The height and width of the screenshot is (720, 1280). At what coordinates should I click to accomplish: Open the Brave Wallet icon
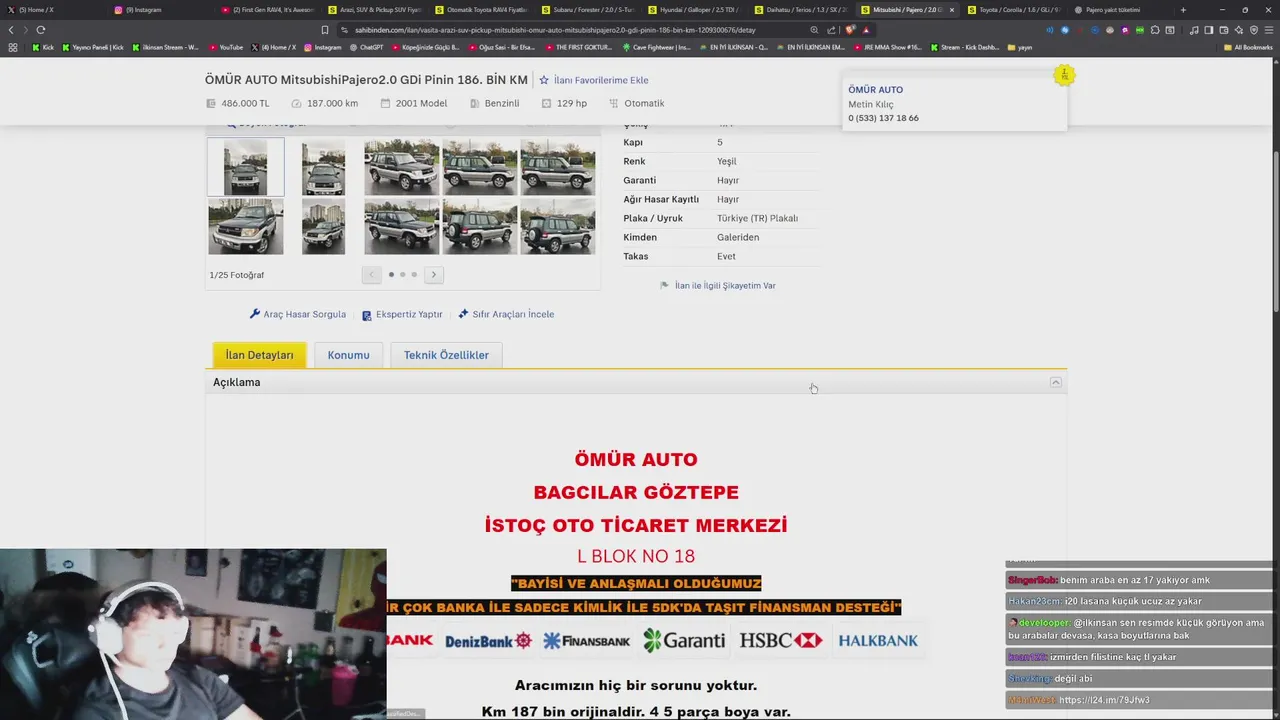pos(1222,30)
